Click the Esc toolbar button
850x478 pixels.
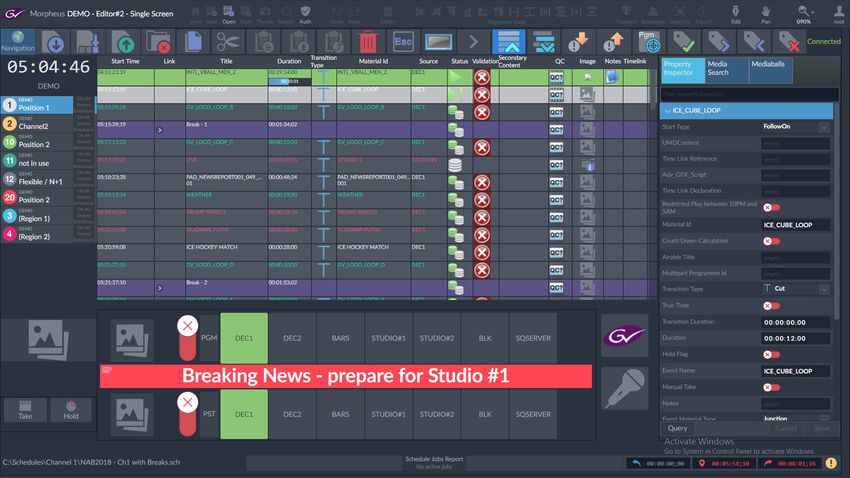click(x=403, y=42)
